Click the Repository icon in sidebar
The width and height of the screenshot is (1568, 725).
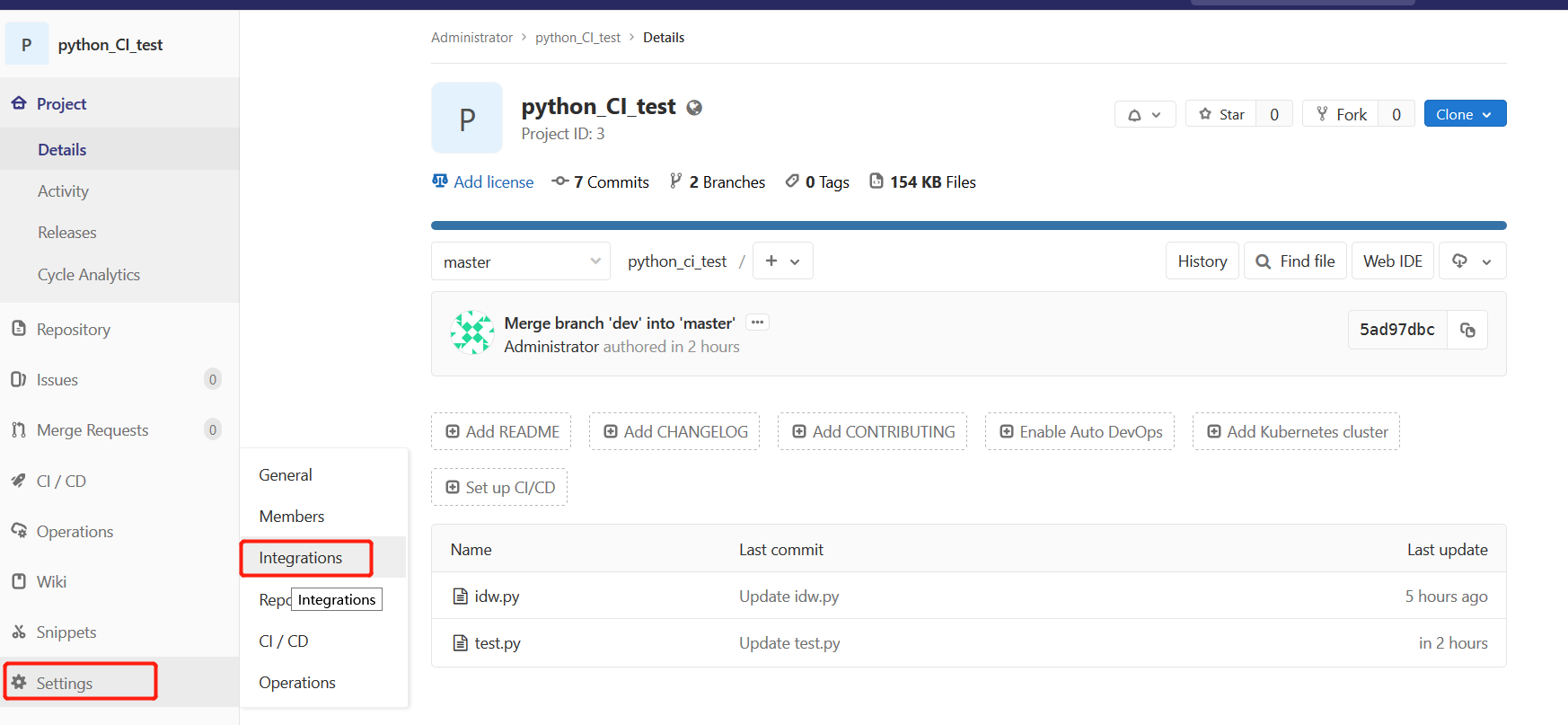(19, 329)
